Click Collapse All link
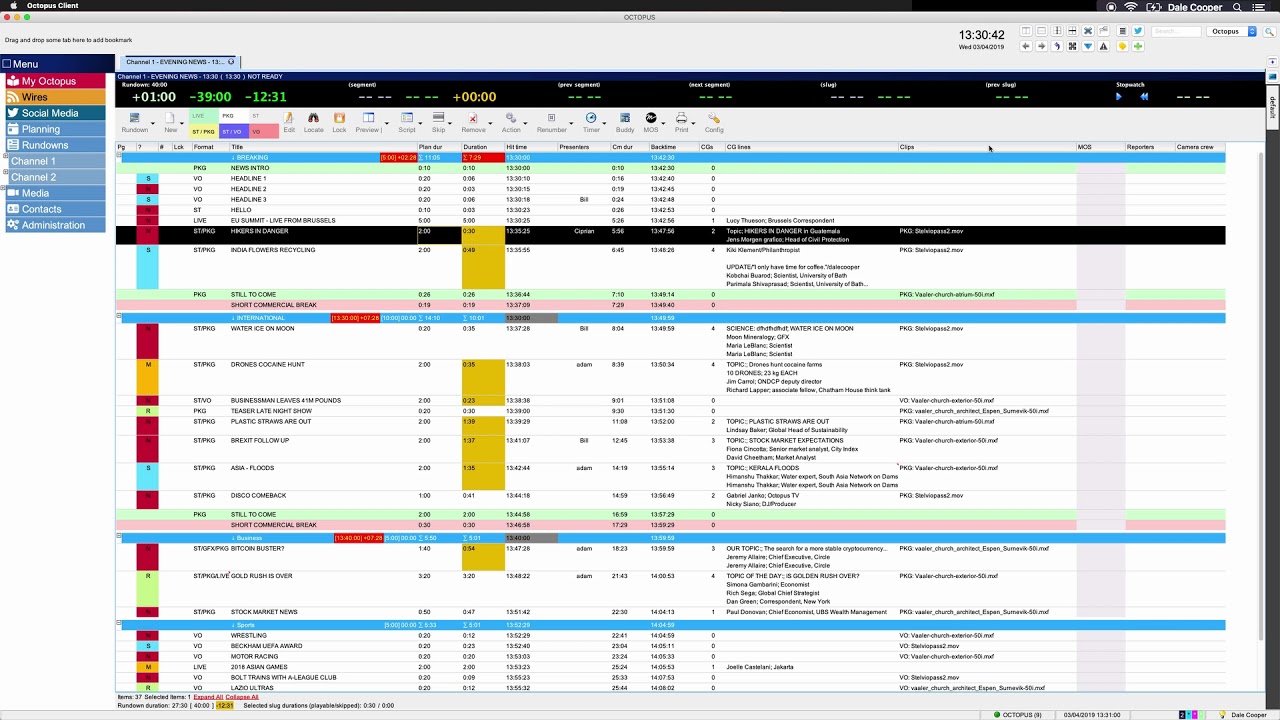The height and width of the screenshot is (720, 1280). 241,696
